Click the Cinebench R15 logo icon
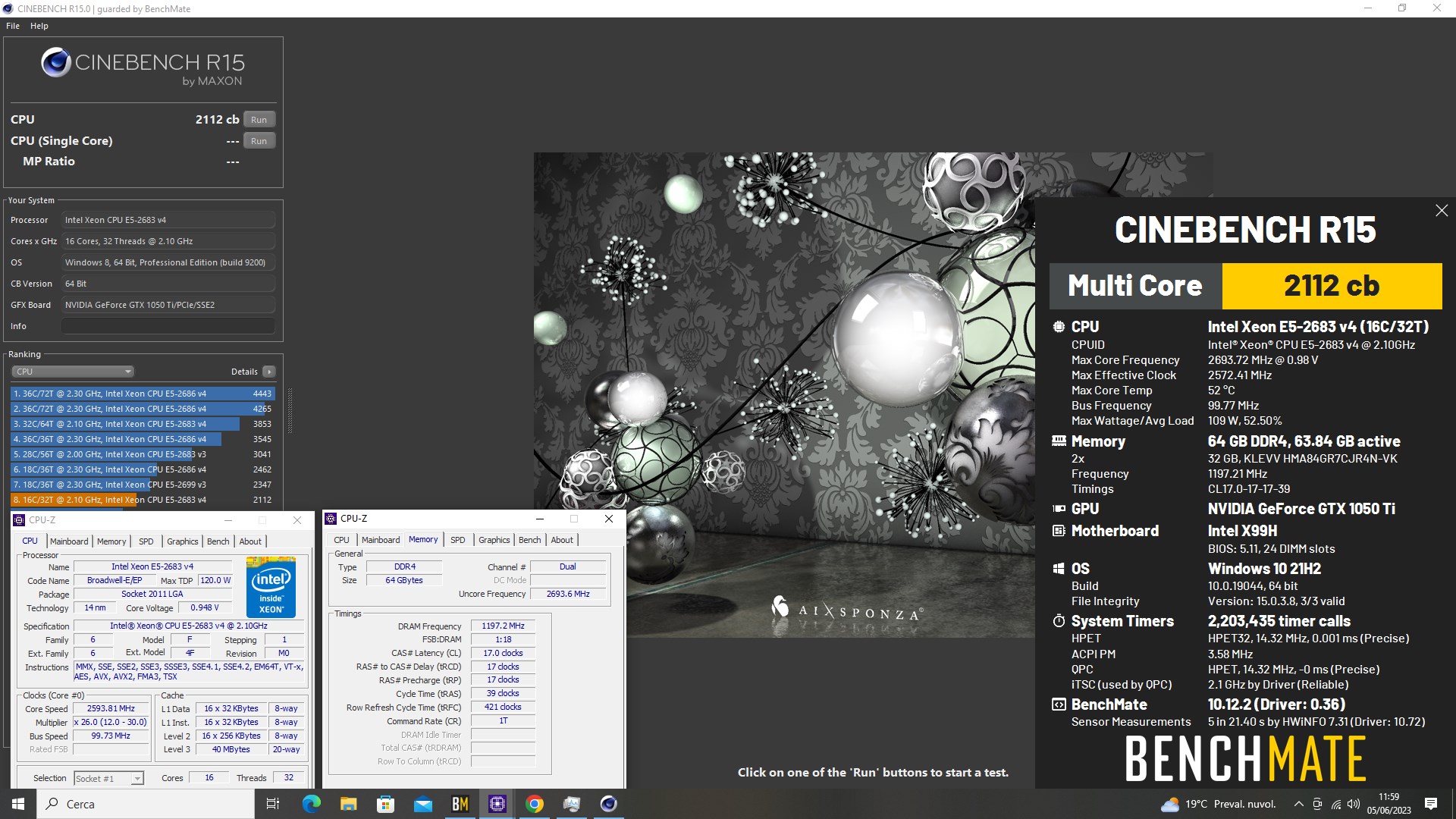The image size is (1456, 819). (x=56, y=62)
